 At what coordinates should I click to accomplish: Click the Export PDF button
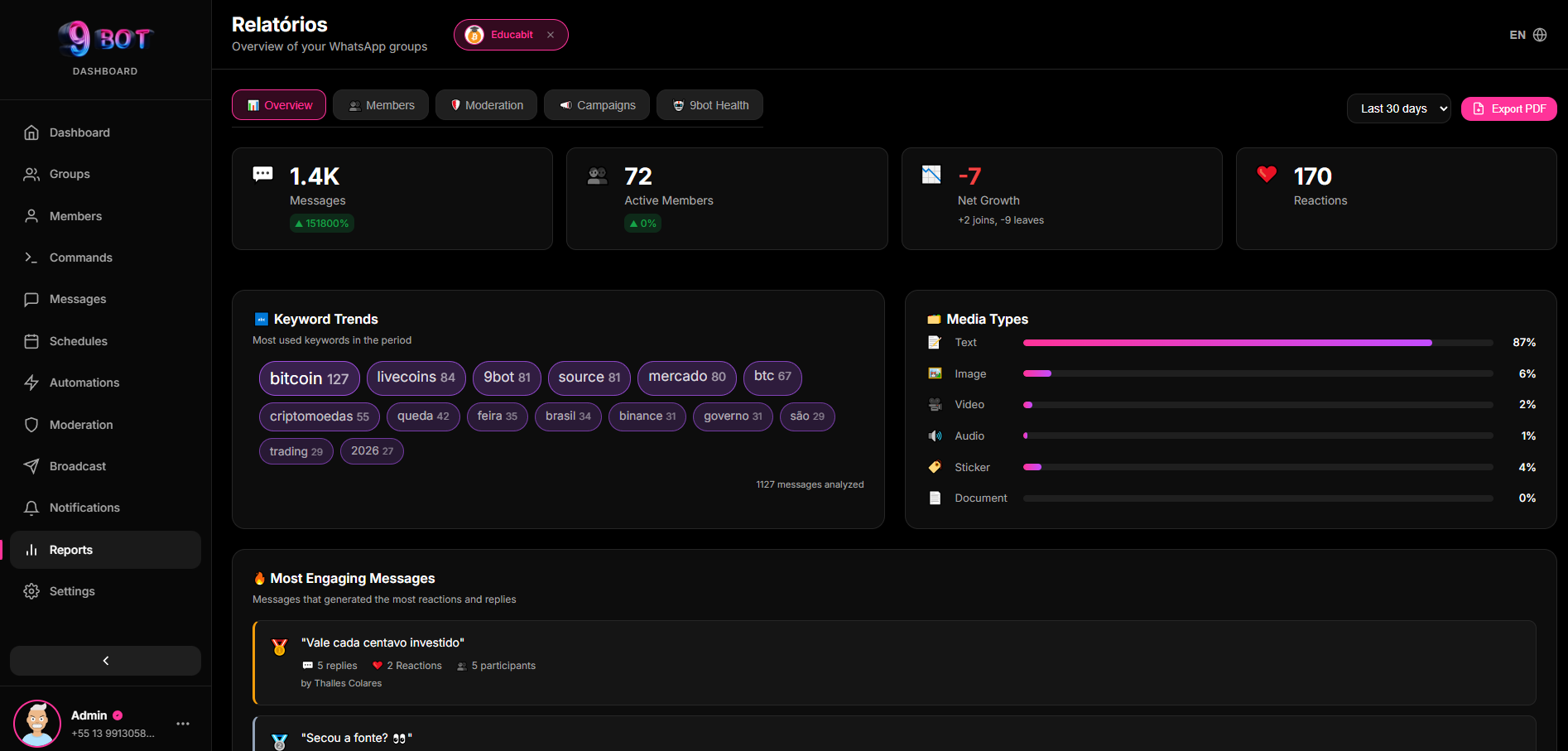(1508, 108)
